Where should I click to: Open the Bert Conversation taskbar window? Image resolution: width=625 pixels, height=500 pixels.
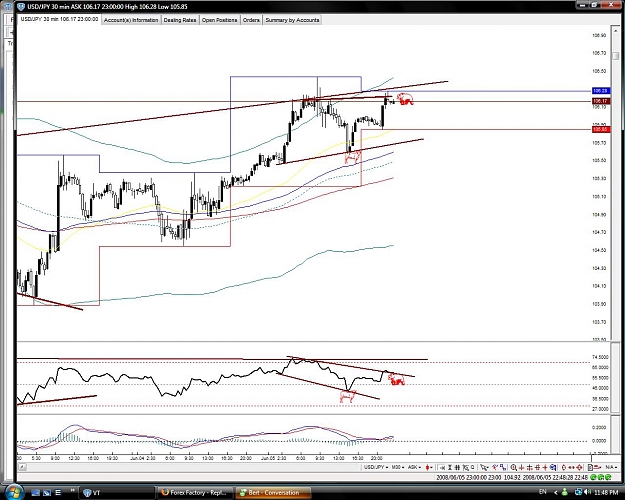pyautogui.click(x=273, y=493)
